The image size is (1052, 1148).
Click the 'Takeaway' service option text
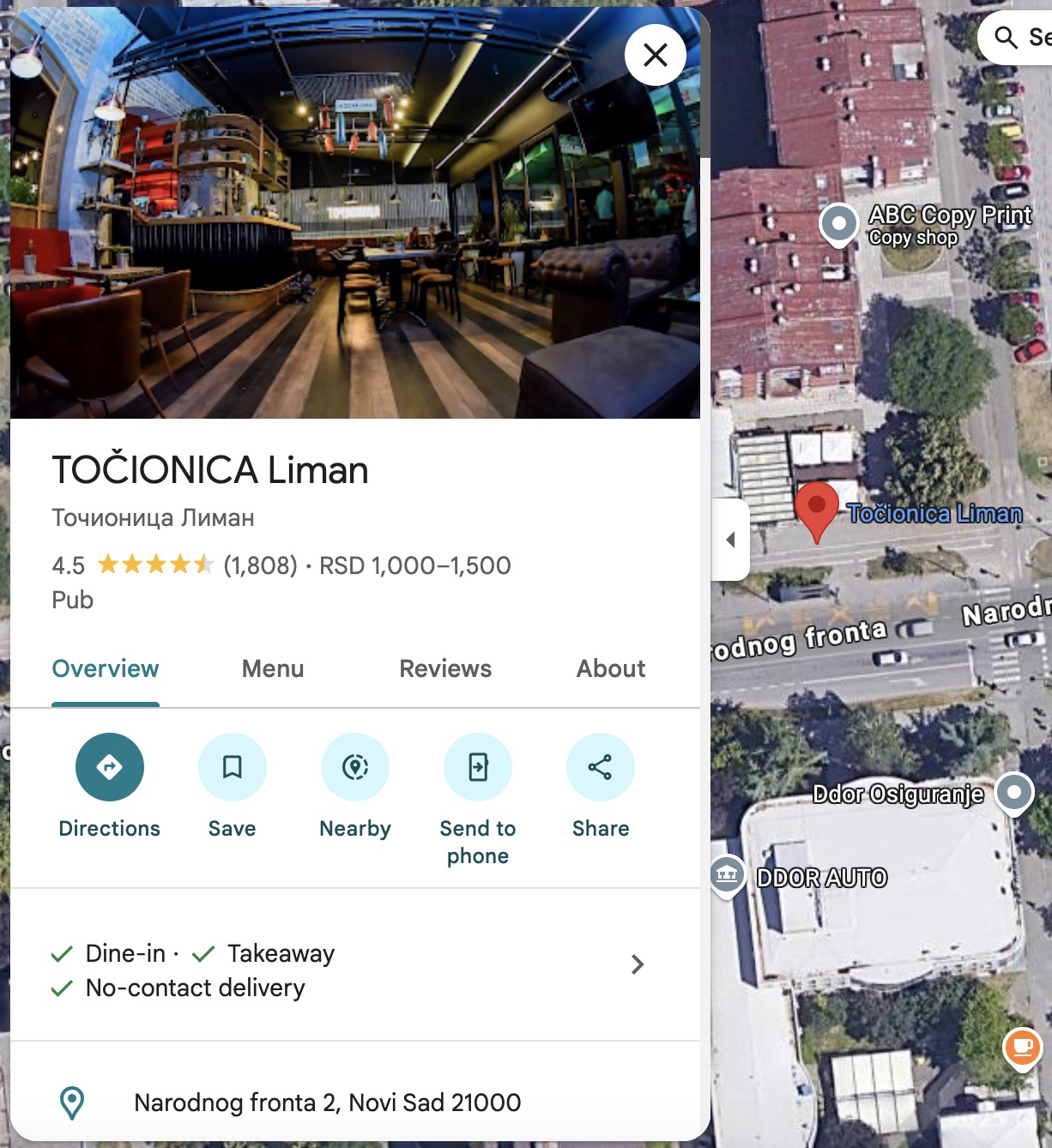(281, 953)
